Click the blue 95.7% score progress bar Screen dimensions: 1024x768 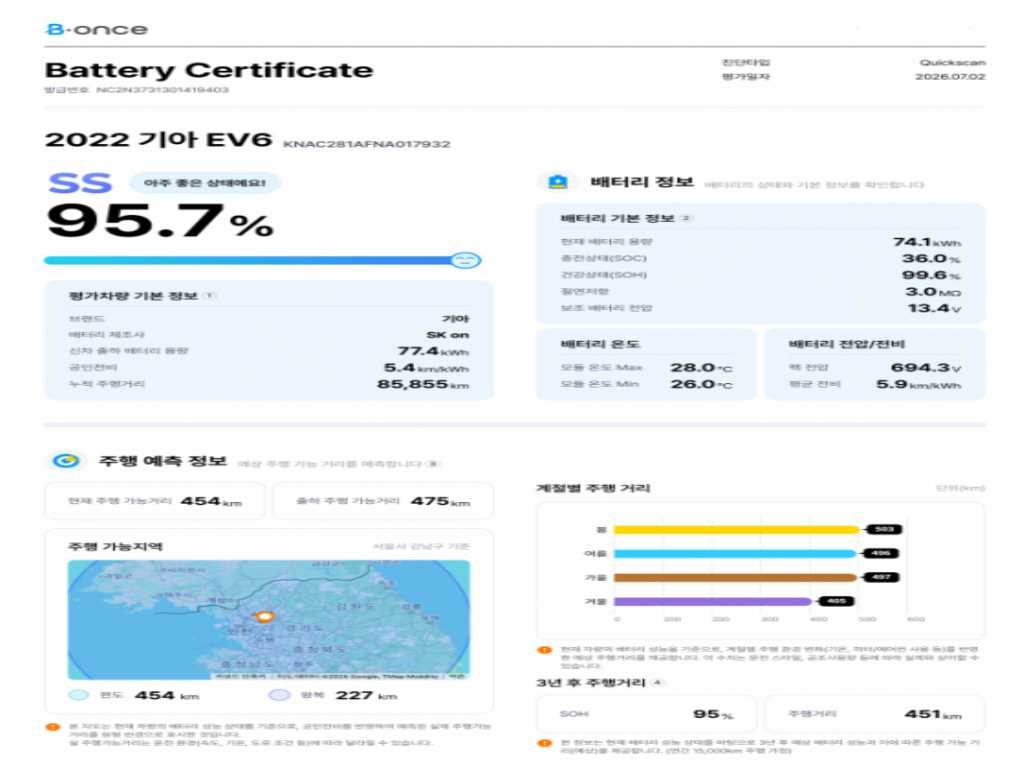coord(263,260)
